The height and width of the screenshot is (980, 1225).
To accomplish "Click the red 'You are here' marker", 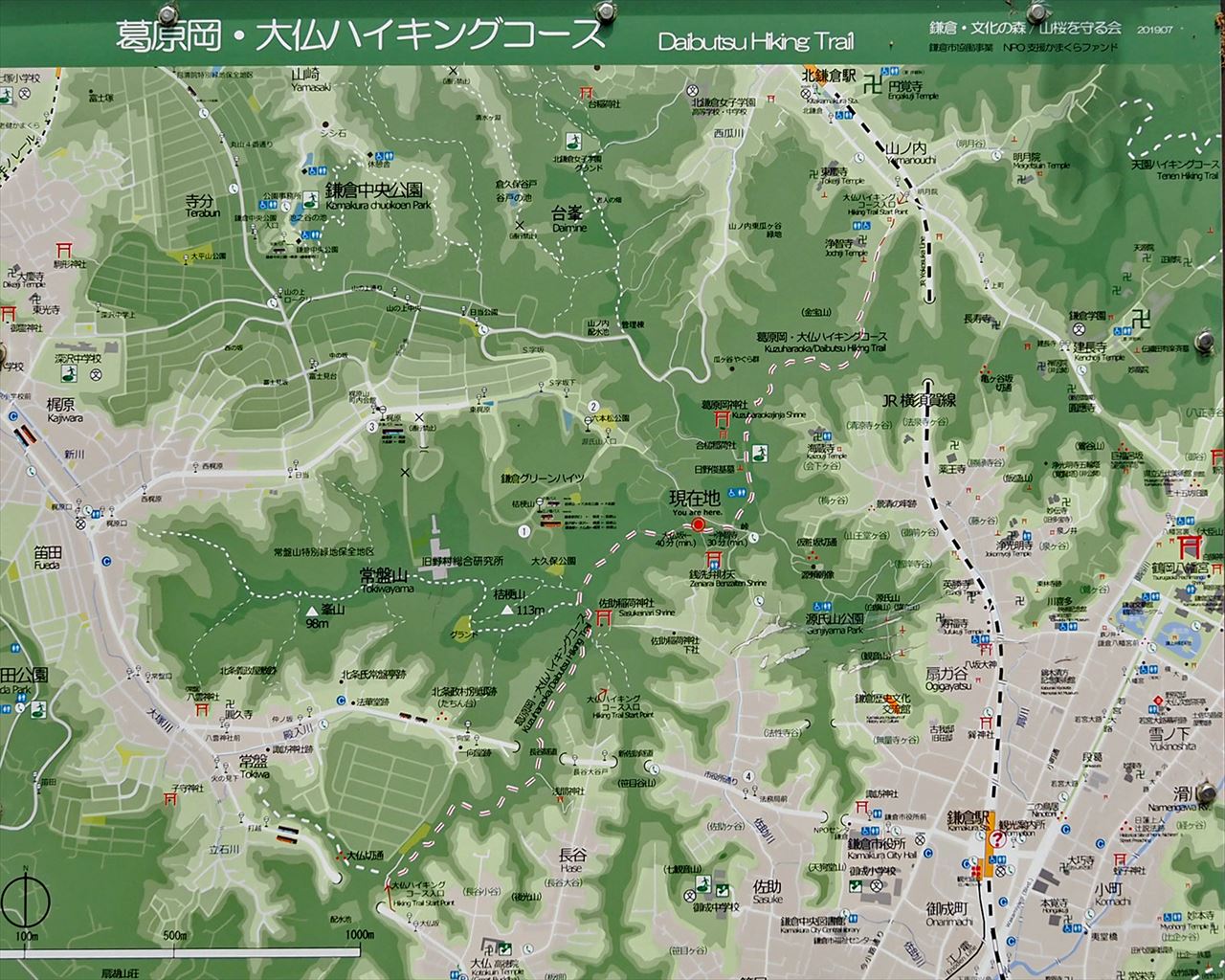I will coord(699,525).
